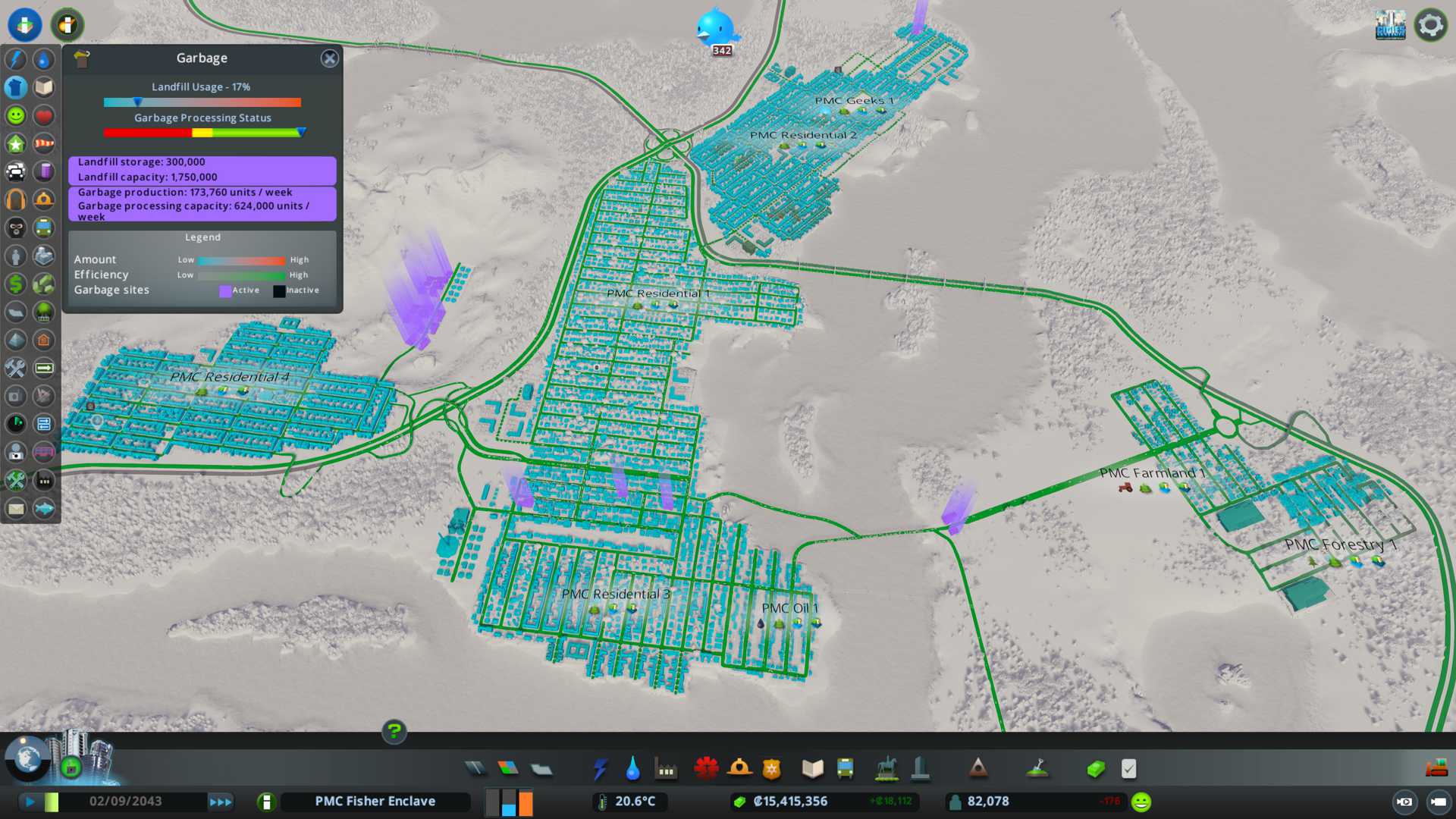1456x819 pixels.
Task: Change simulation speed with arrows button
Action: pos(221,802)
